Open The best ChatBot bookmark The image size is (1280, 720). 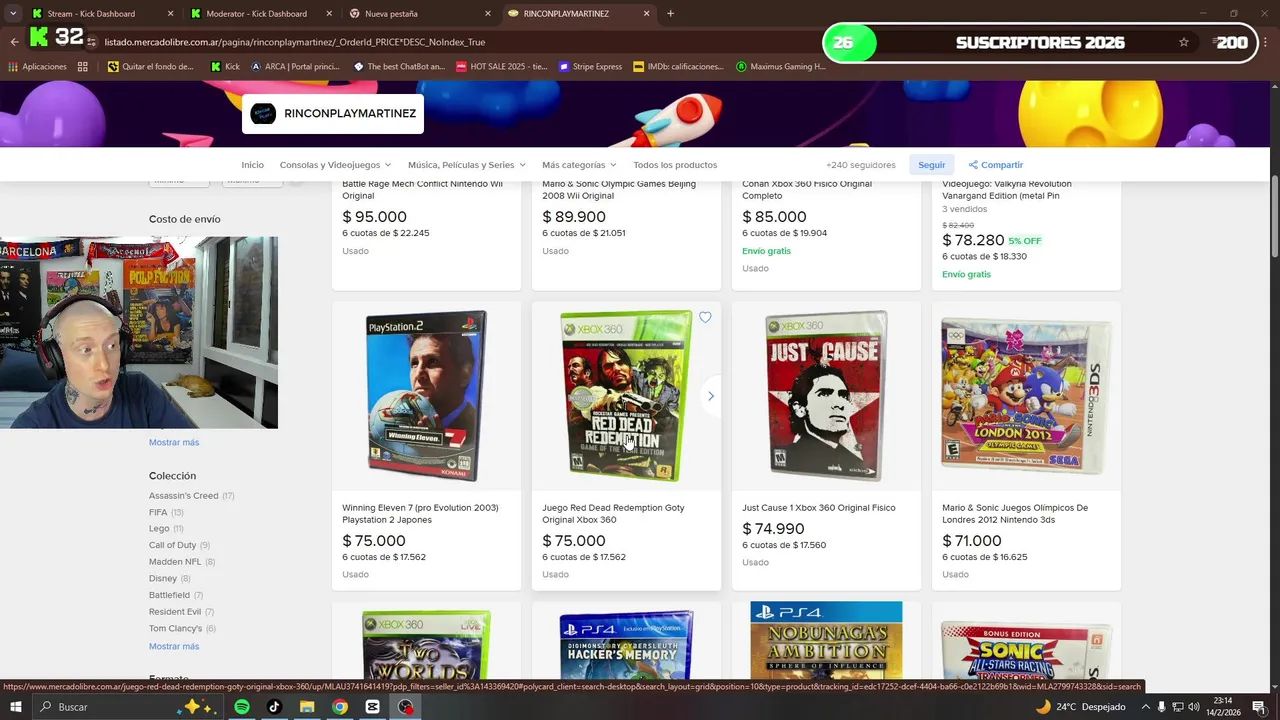398,67
